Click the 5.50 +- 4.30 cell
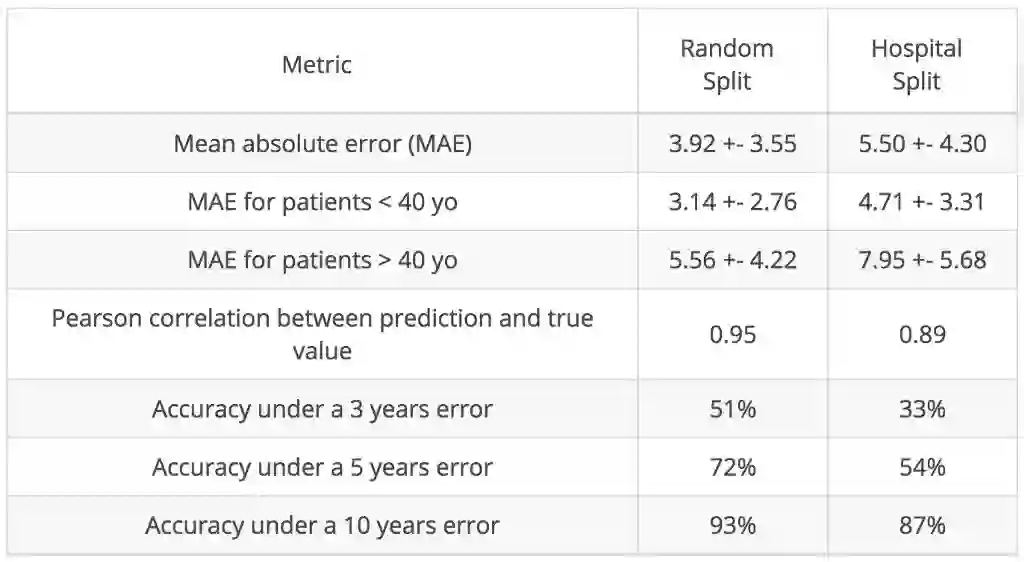This screenshot has height=562, width=1024. [922, 143]
